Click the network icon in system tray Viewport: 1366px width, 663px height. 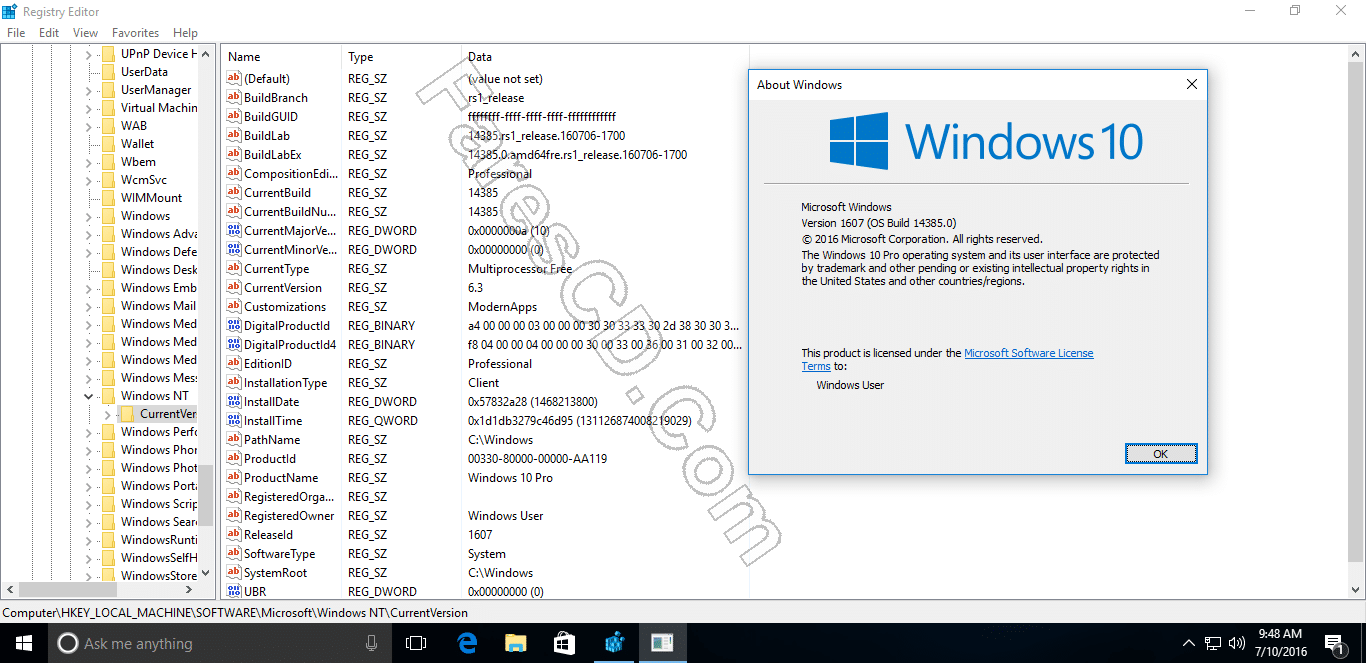tap(1213, 643)
